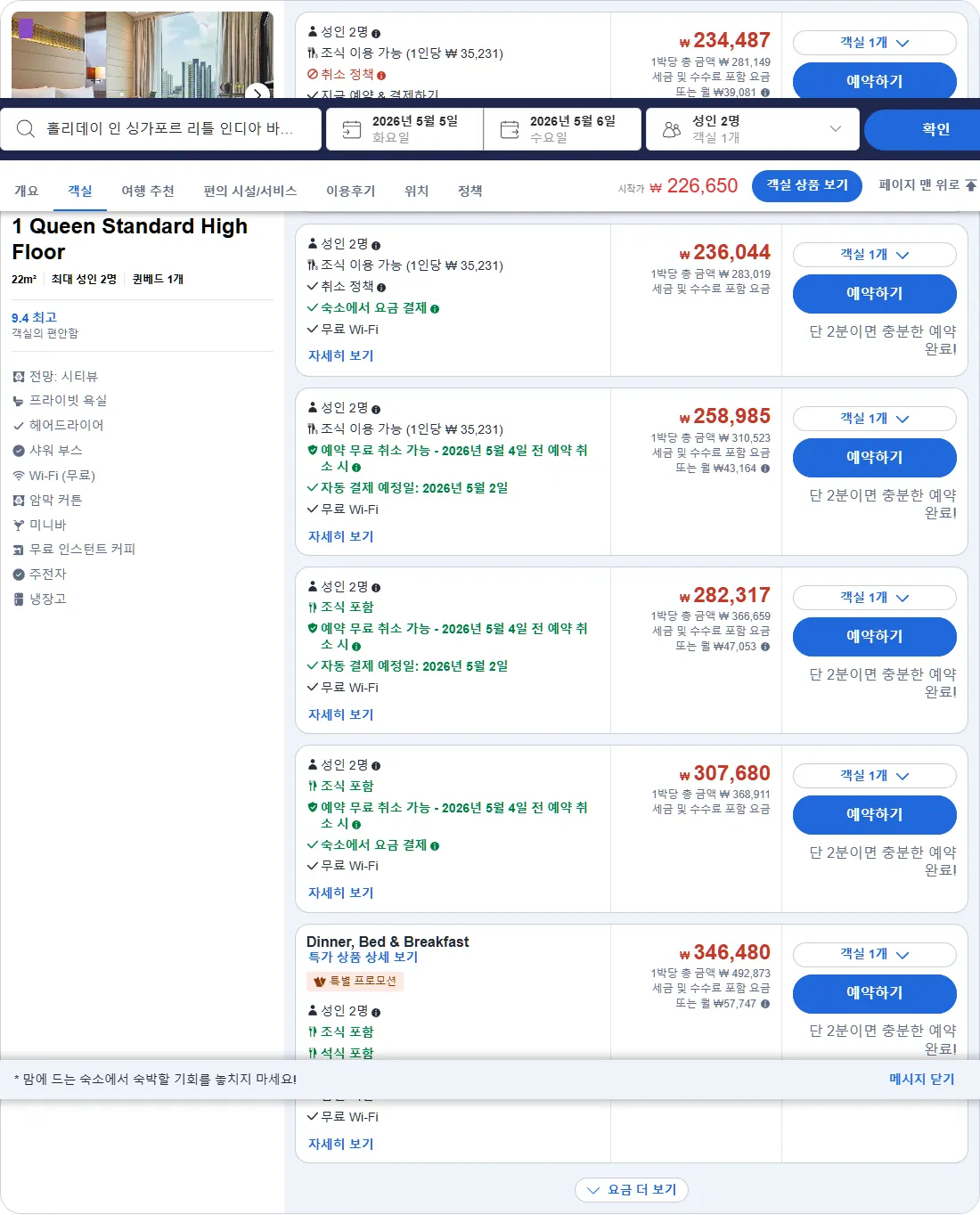
Task: Open 객실 1개 dropdown for ₩234,487 offer
Action: click(x=875, y=43)
